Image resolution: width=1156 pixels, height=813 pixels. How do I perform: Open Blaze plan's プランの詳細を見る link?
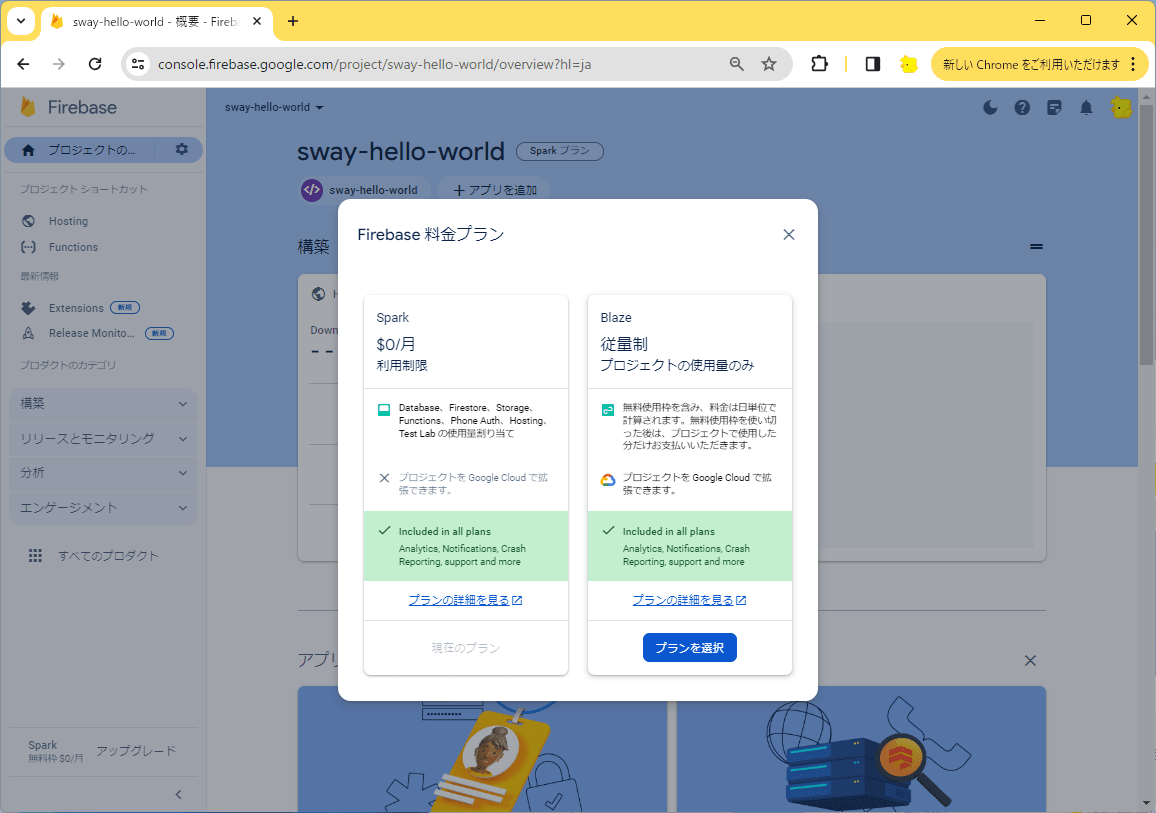[x=689, y=600]
